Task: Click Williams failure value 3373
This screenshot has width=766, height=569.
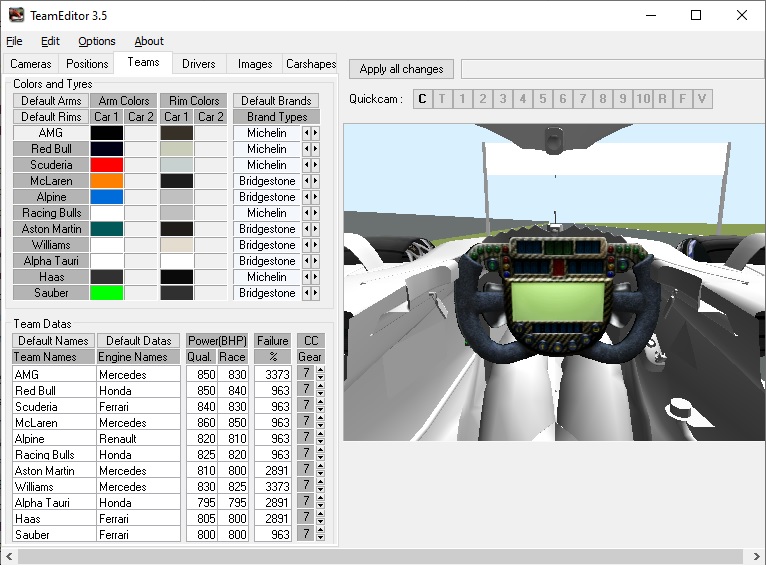Action: pyautogui.click(x=273, y=486)
